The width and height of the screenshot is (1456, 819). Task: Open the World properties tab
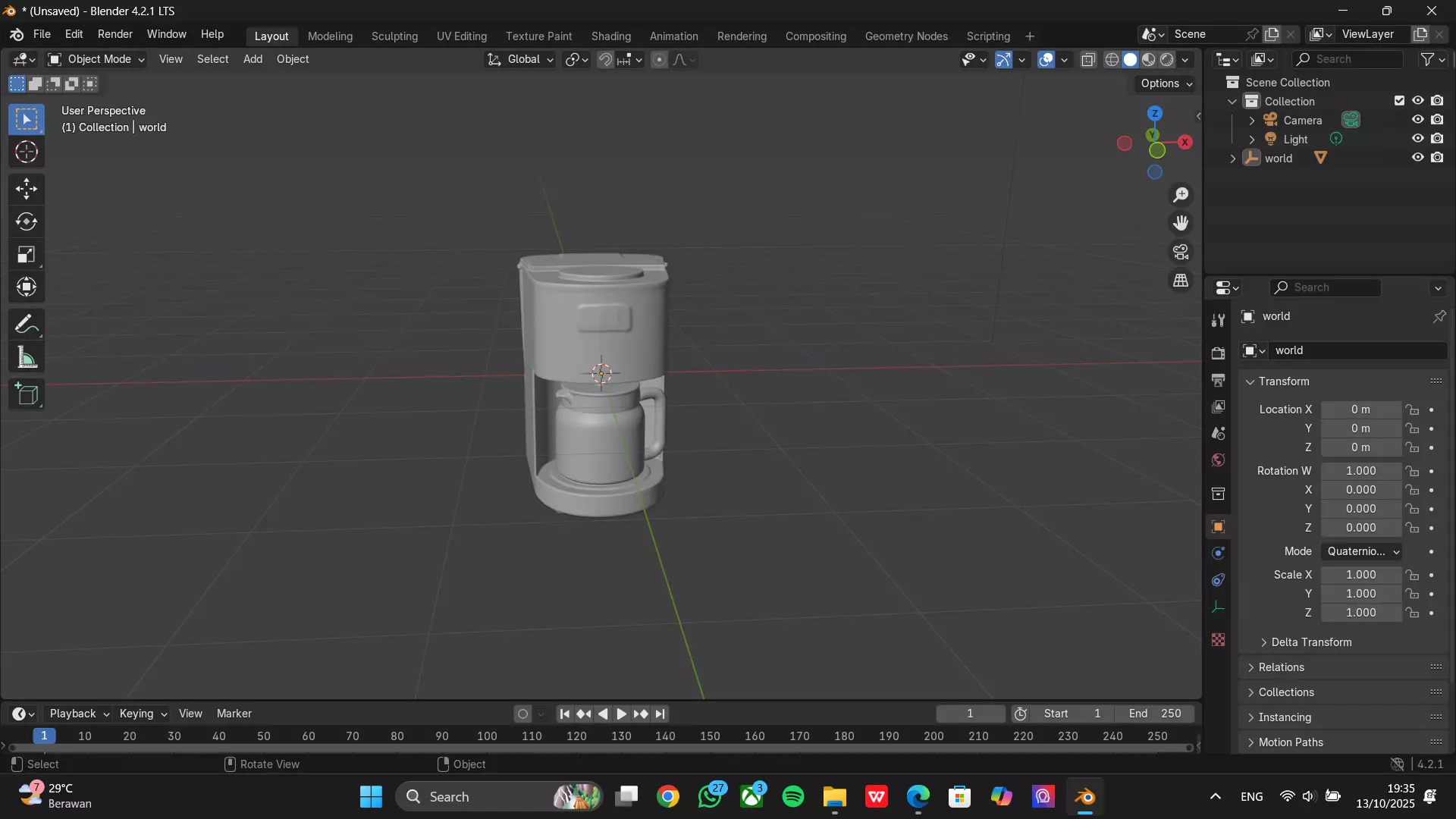click(1219, 460)
